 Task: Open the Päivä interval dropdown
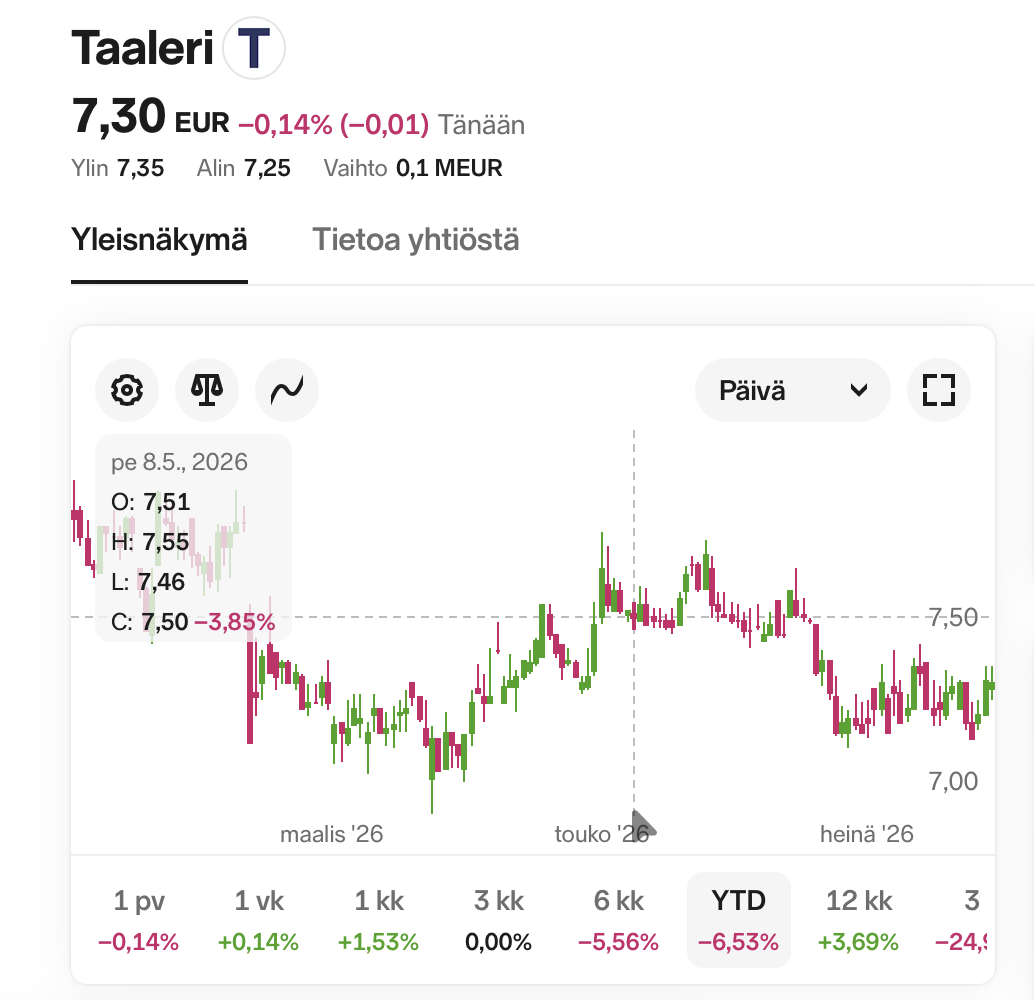click(793, 390)
